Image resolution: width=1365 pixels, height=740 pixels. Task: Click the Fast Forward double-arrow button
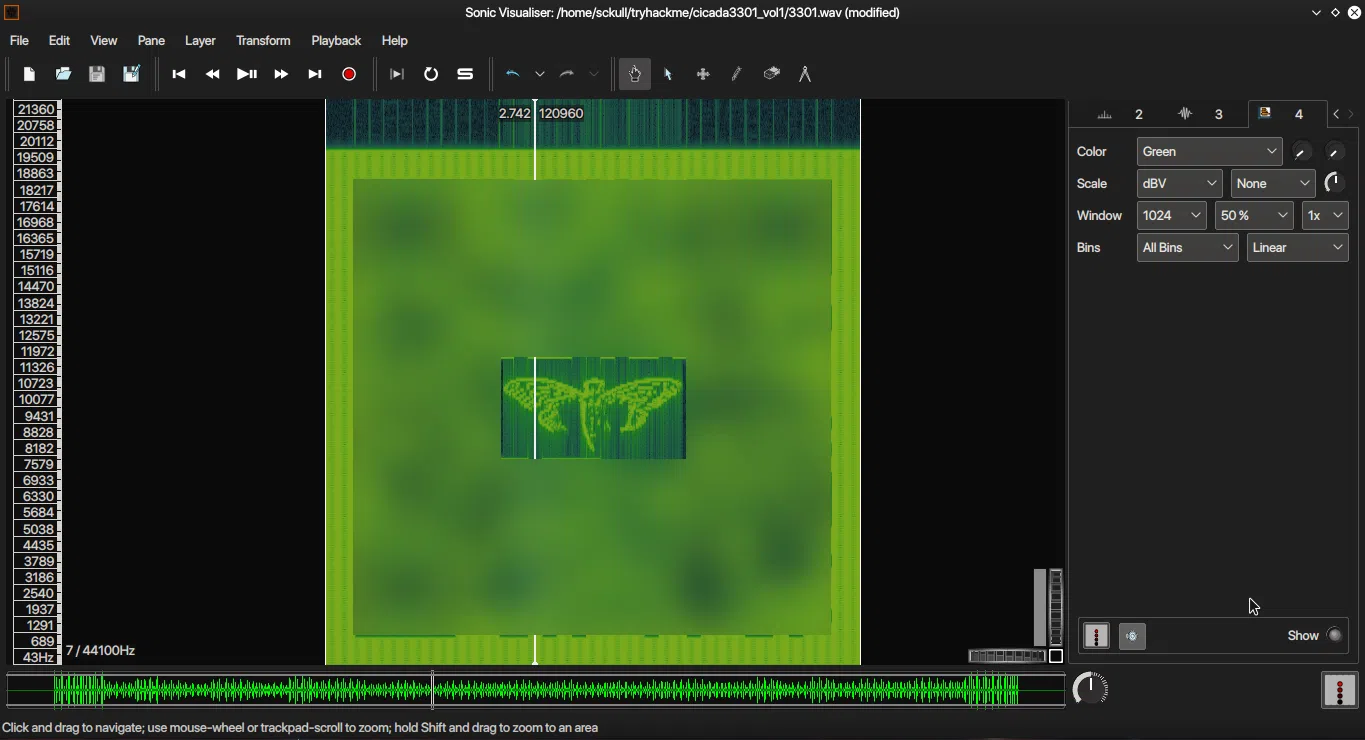(281, 74)
